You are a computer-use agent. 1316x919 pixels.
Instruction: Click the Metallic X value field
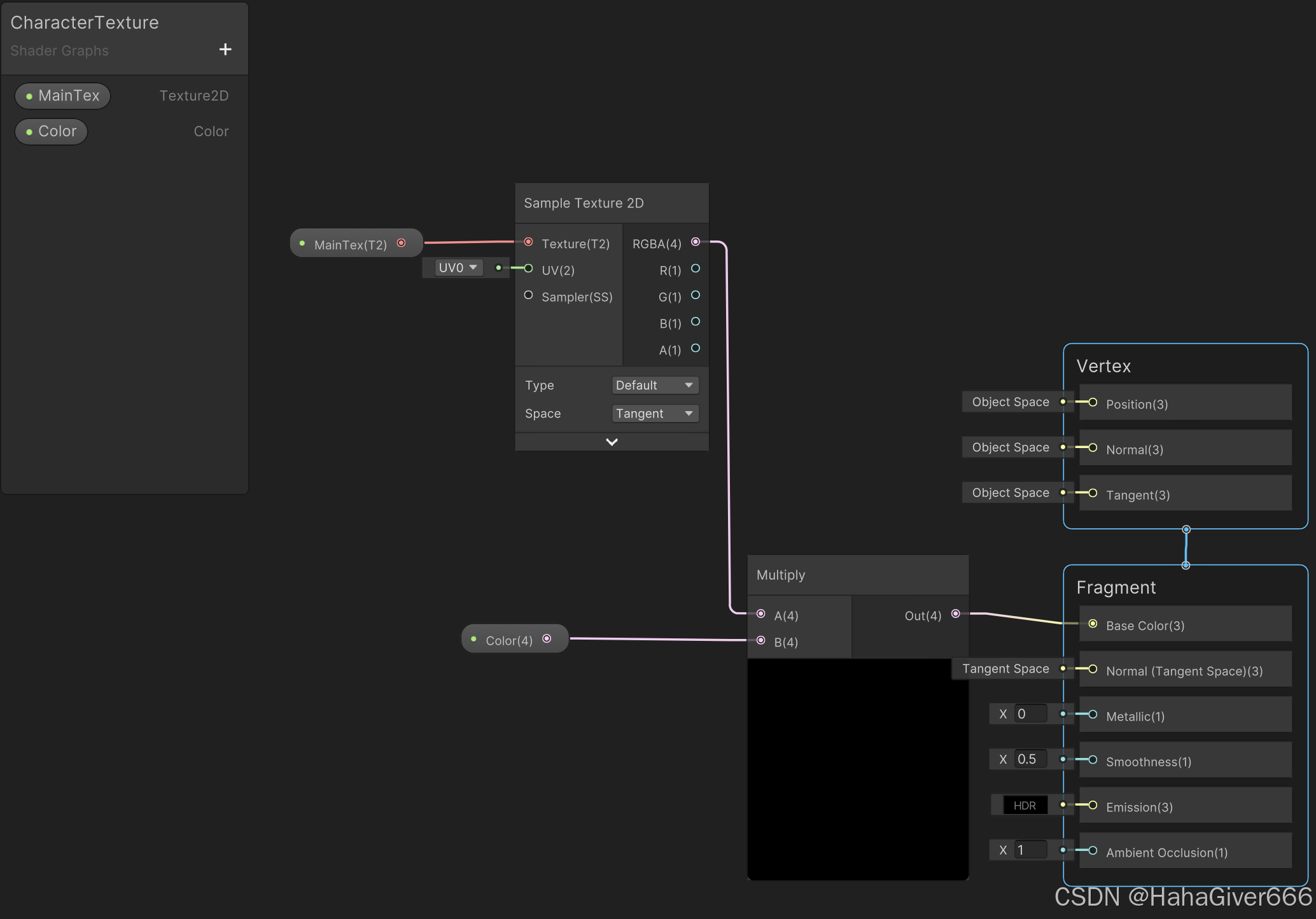1030,714
